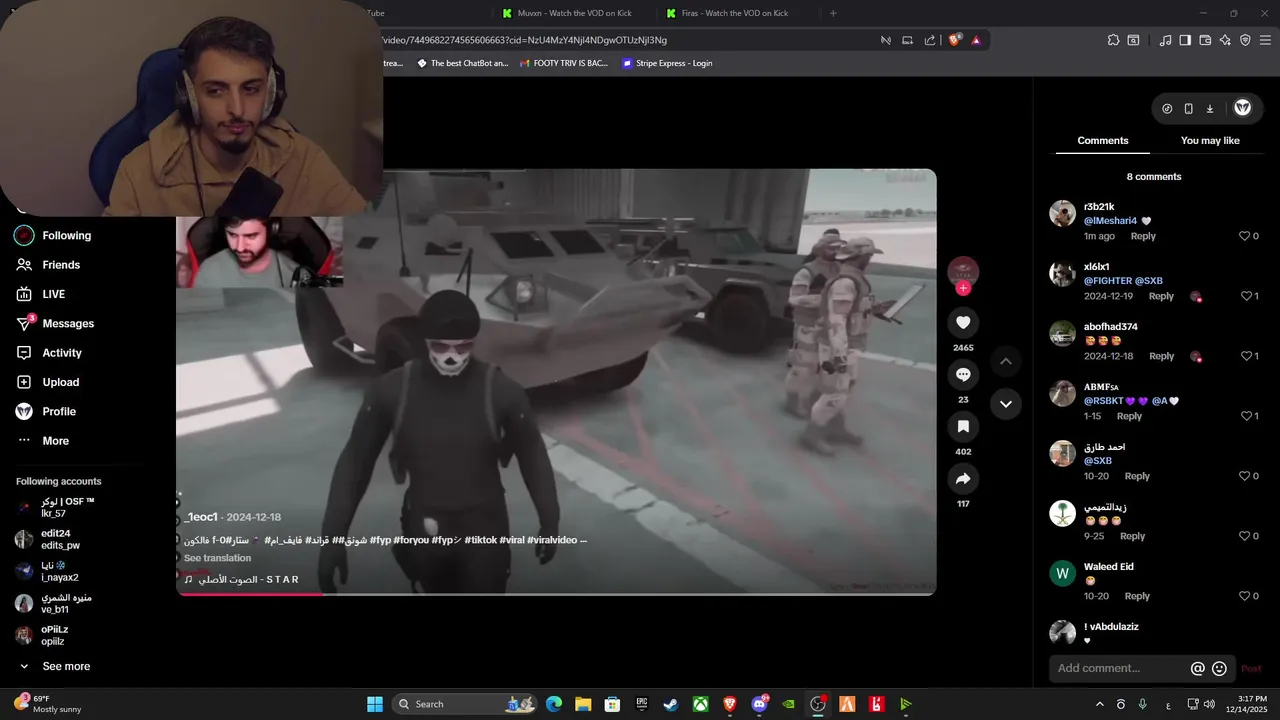Click See translation under the caption
The width and height of the screenshot is (1280, 720).
217,558
